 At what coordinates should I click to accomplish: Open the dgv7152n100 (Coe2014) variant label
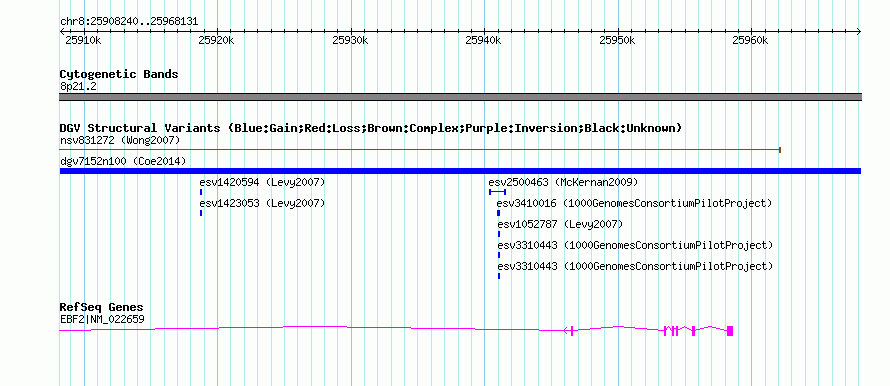point(123,161)
